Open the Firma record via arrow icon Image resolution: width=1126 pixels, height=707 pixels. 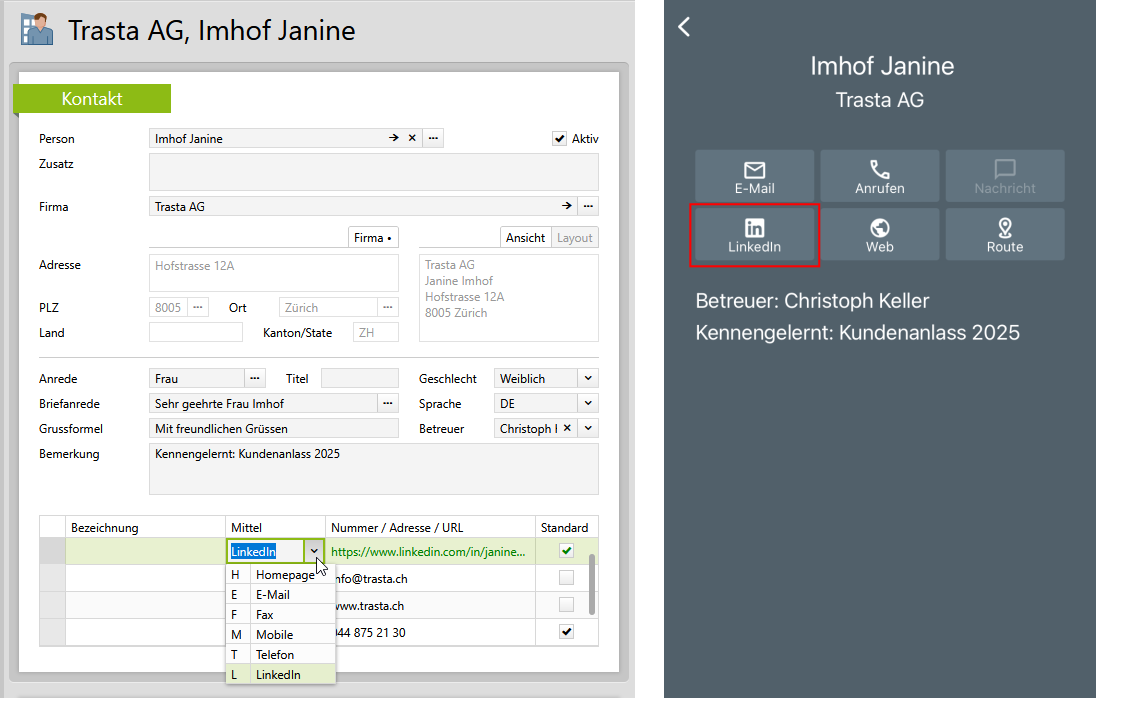(567, 206)
